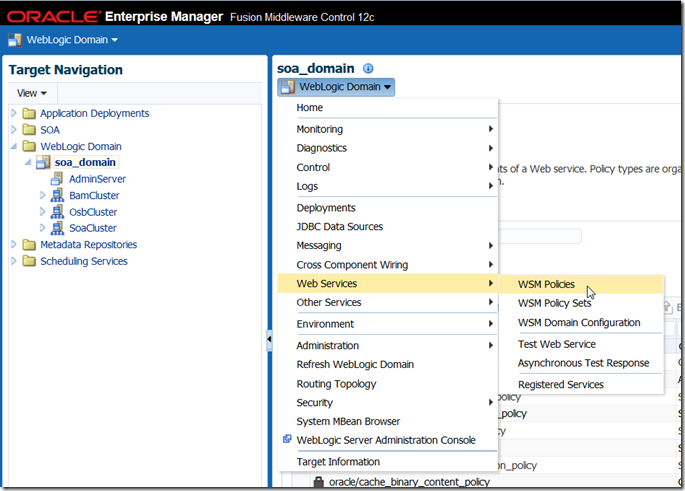This screenshot has height=491, width=685.
Task: Open the System MBean Browser menu entry
Action: 348,422
